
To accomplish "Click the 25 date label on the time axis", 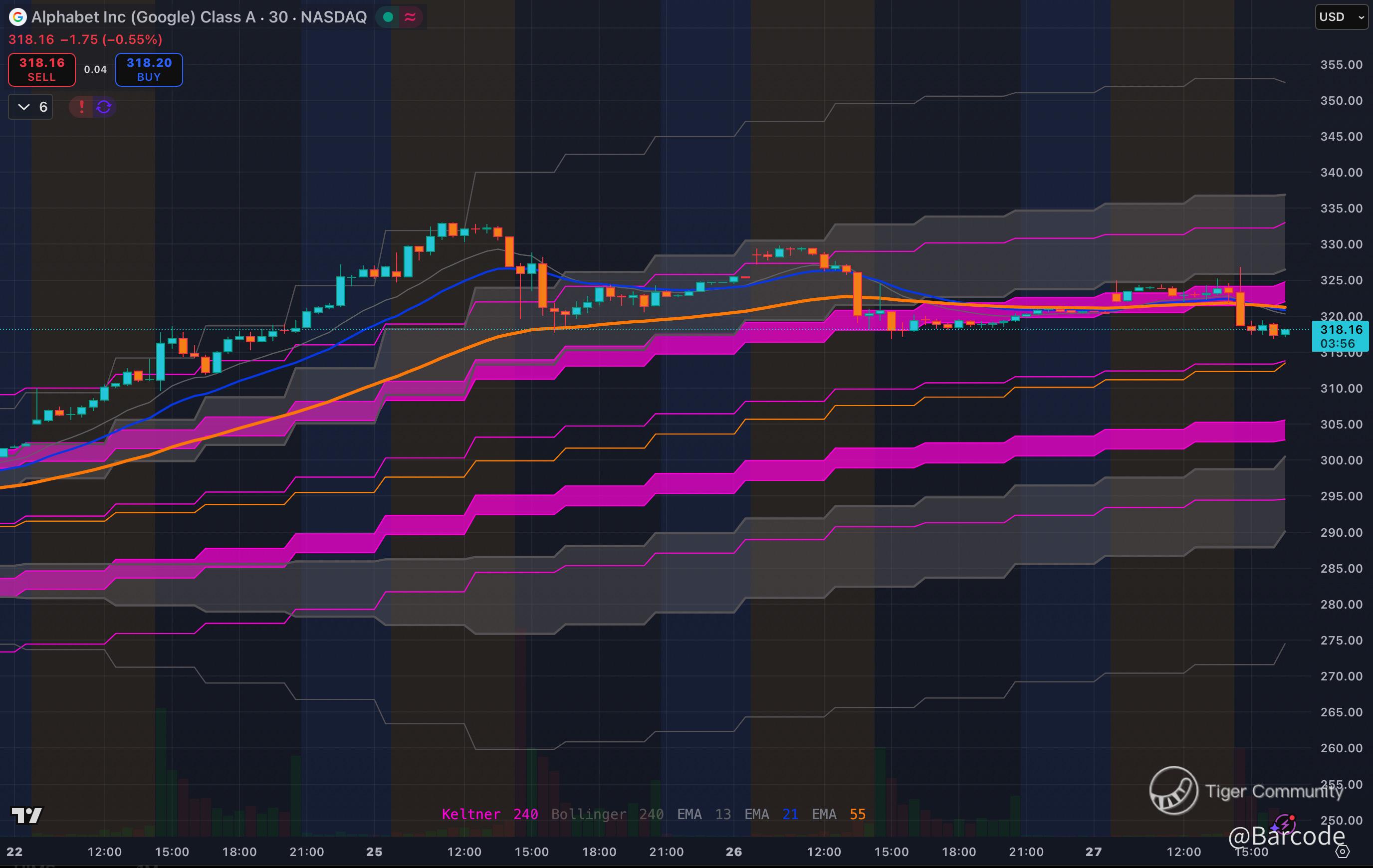I will [374, 852].
